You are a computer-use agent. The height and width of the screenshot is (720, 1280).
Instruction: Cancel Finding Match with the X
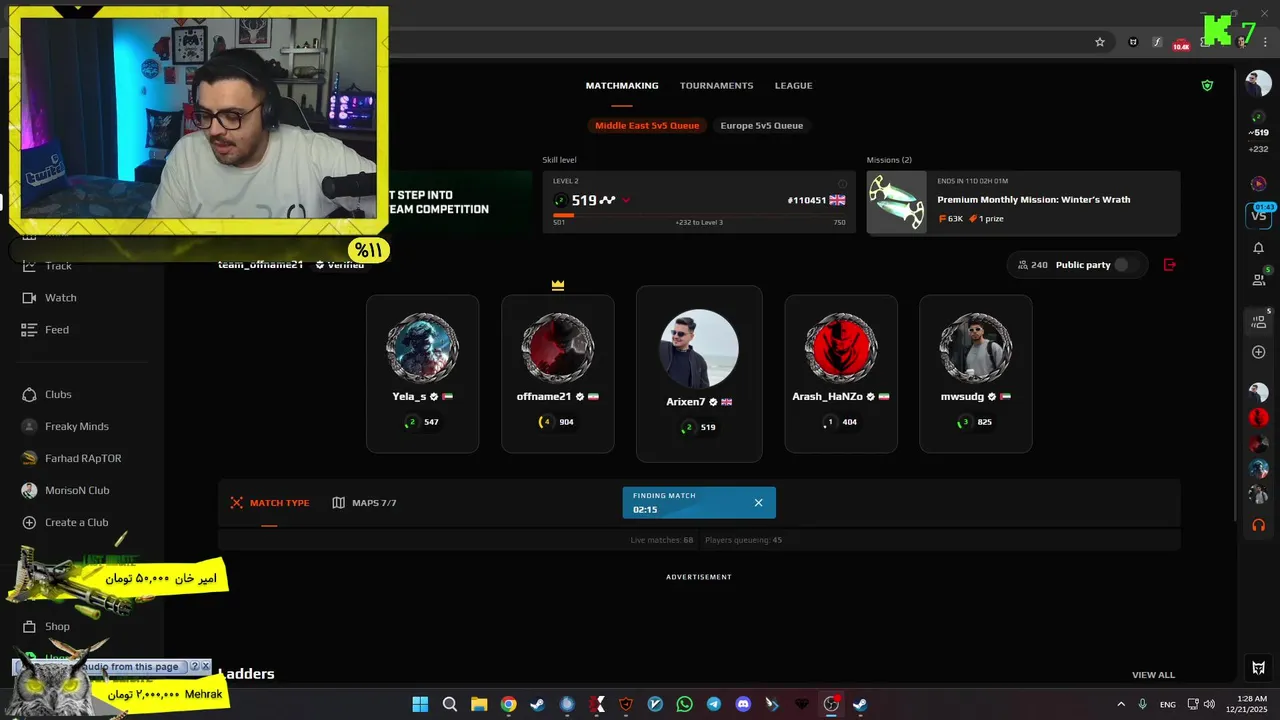(x=758, y=503)
